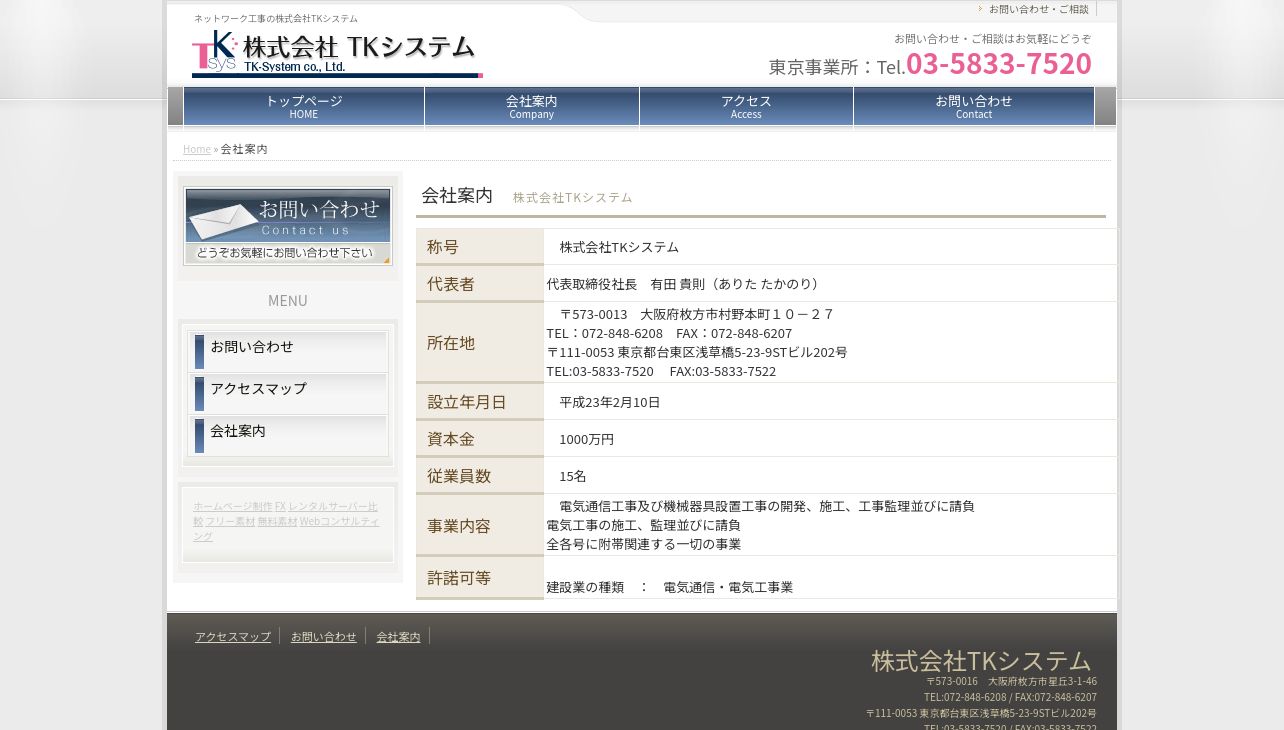Click footer アクセスマップ link
Viewport: 1284px width, 730px height.
(x=233, y=636)
